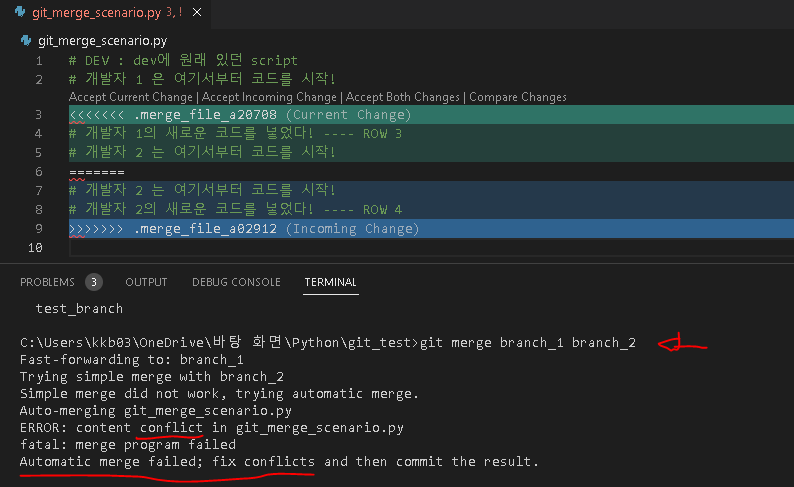794x487 pixels.
Task: Open git_merge_scenario.py breadcrumb entry
Action: tap(102, 40)
